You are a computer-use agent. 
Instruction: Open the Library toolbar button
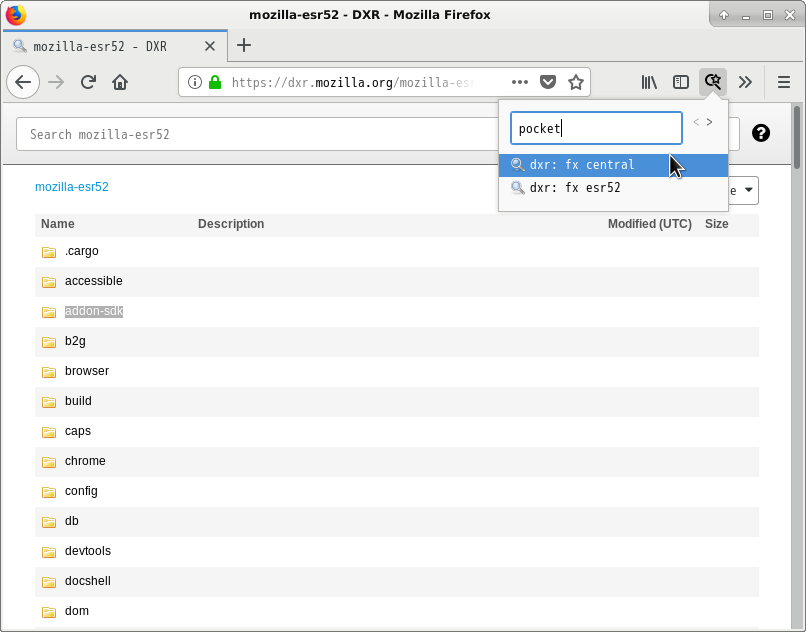point(649,82)
